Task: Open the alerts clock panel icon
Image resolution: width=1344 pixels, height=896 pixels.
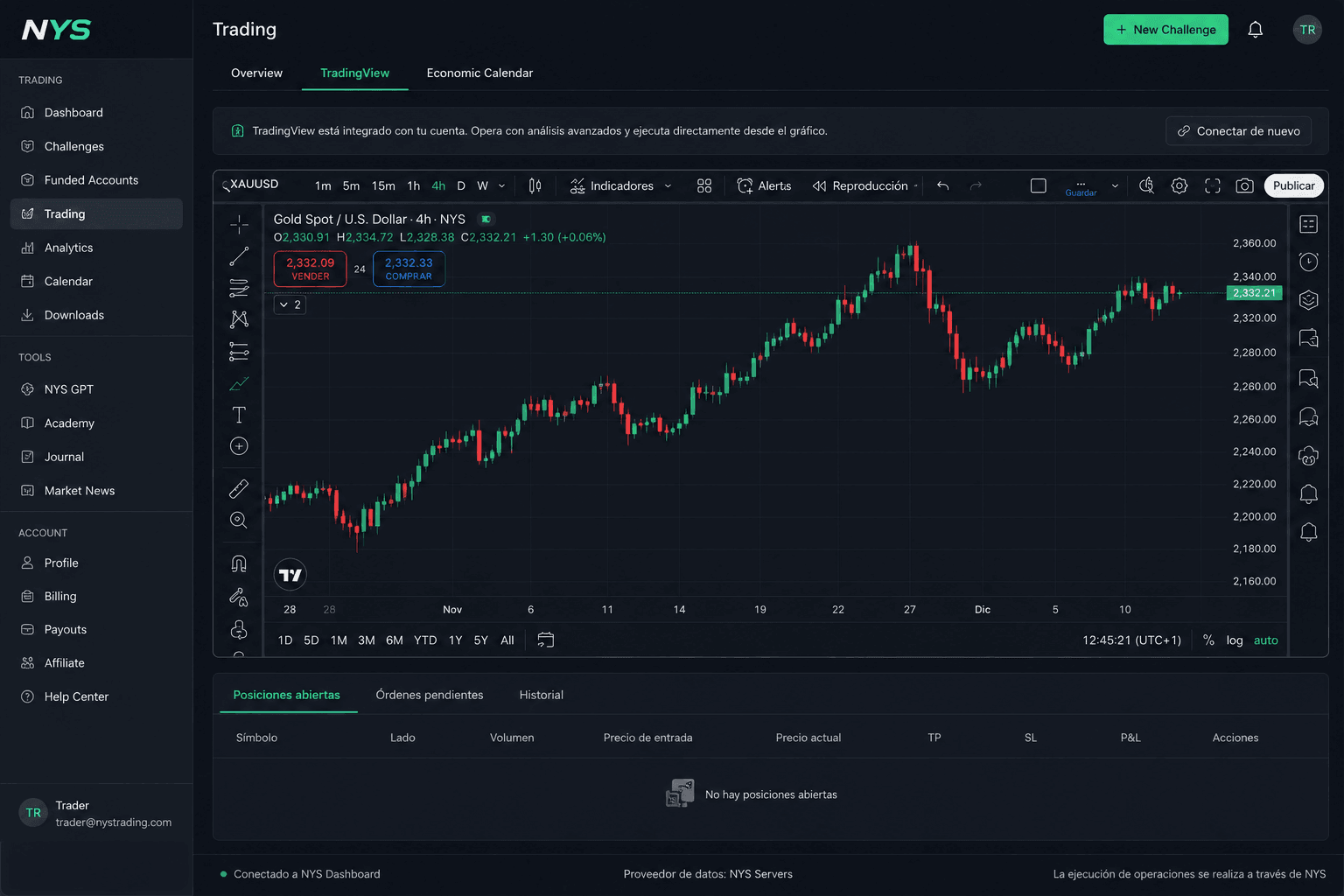Action: coord(1309,262)
